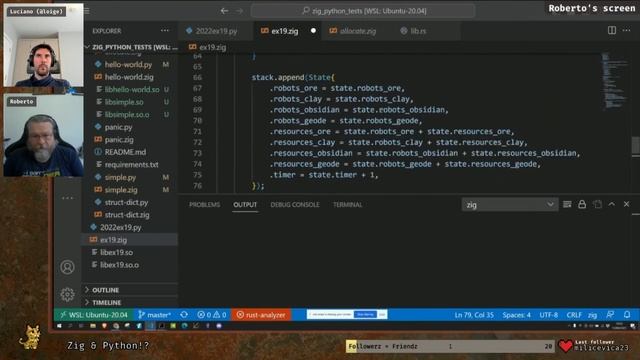Change language mode zig in status bar
The height and width of the screenshot is (360, 640).
(592, 315)
